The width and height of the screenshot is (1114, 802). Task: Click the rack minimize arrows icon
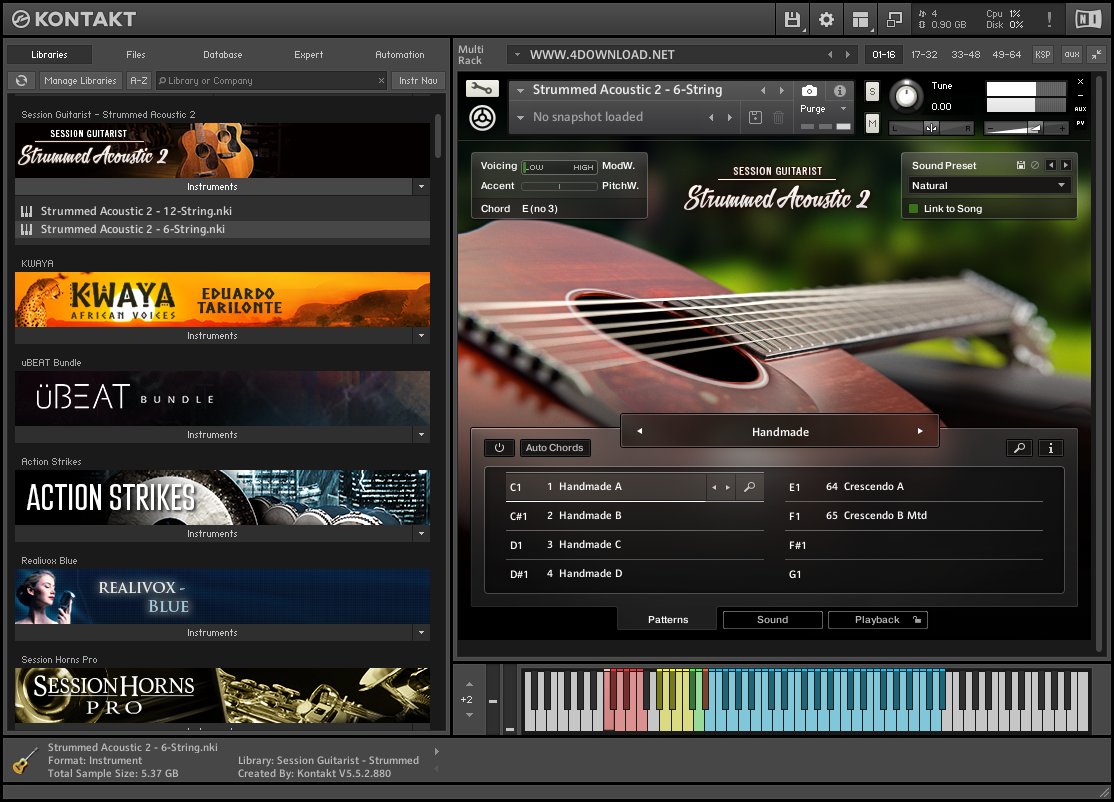tap(1096, 54)
